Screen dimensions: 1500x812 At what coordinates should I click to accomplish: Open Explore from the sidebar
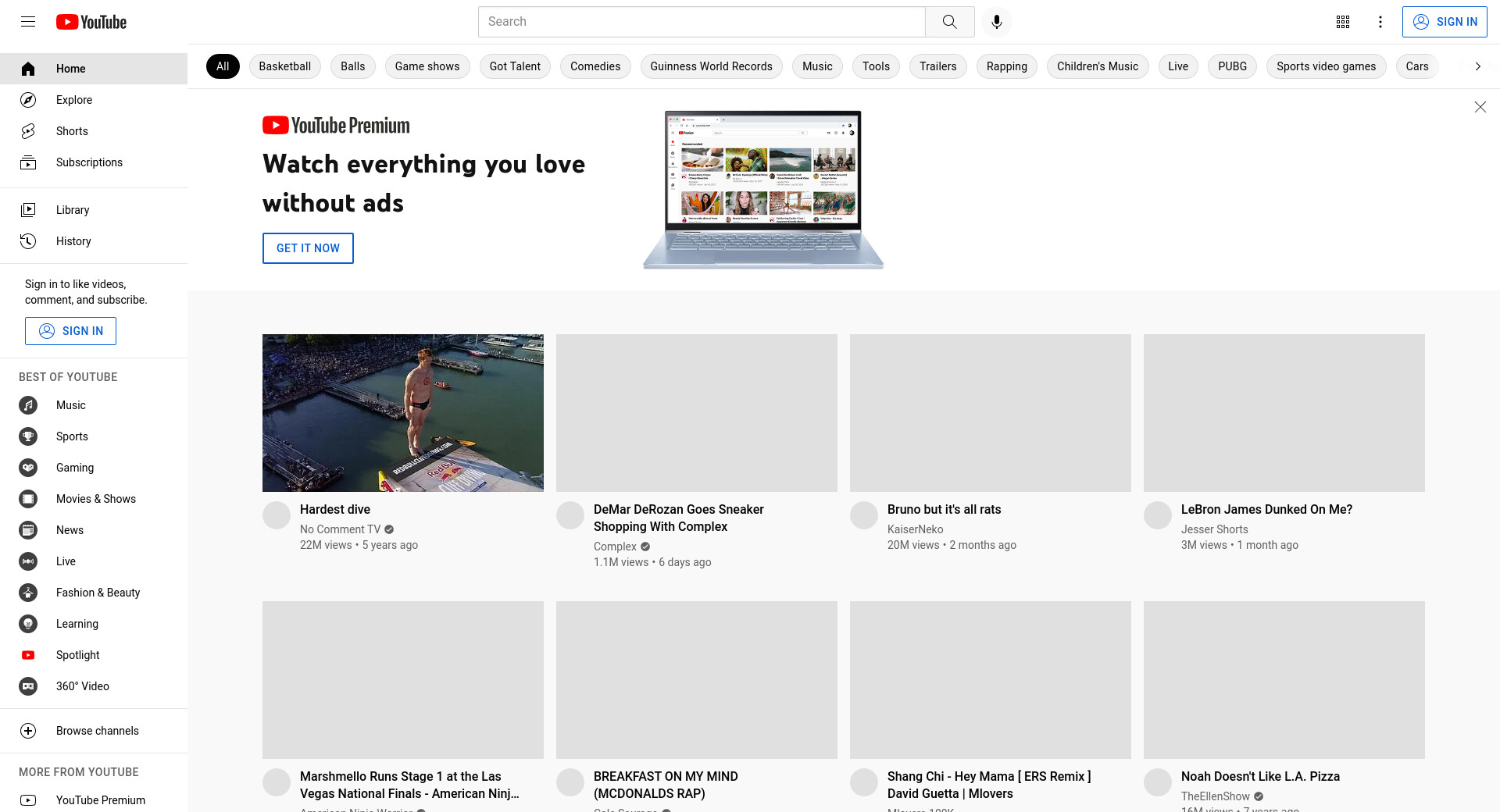[x=94, y=100]
